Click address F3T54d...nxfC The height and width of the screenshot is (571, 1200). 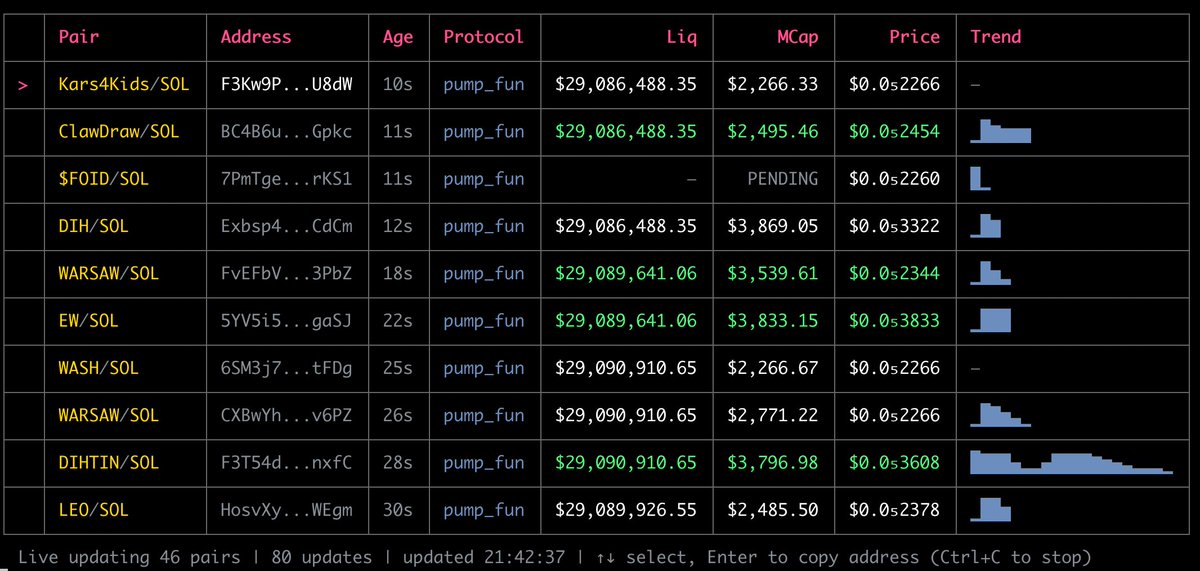coord(286,463)
